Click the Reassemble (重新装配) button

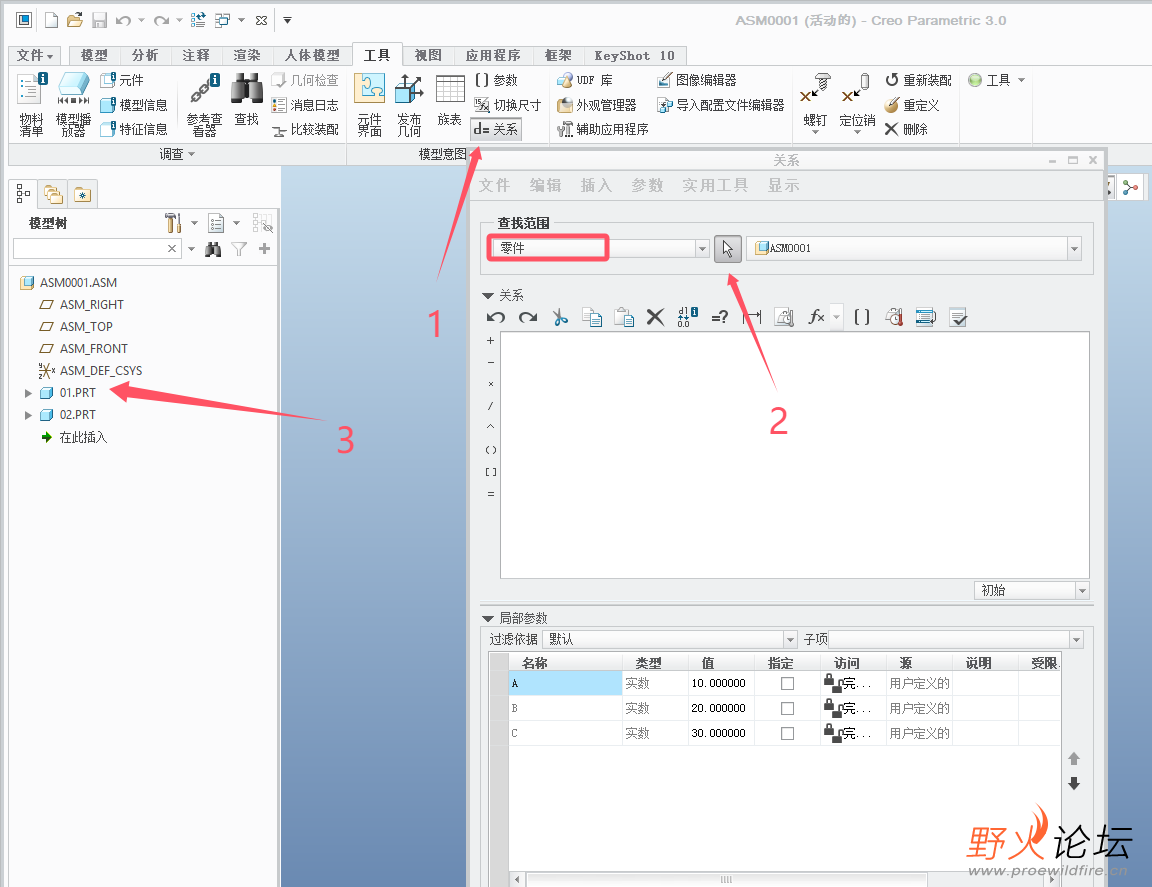[918, 80]
